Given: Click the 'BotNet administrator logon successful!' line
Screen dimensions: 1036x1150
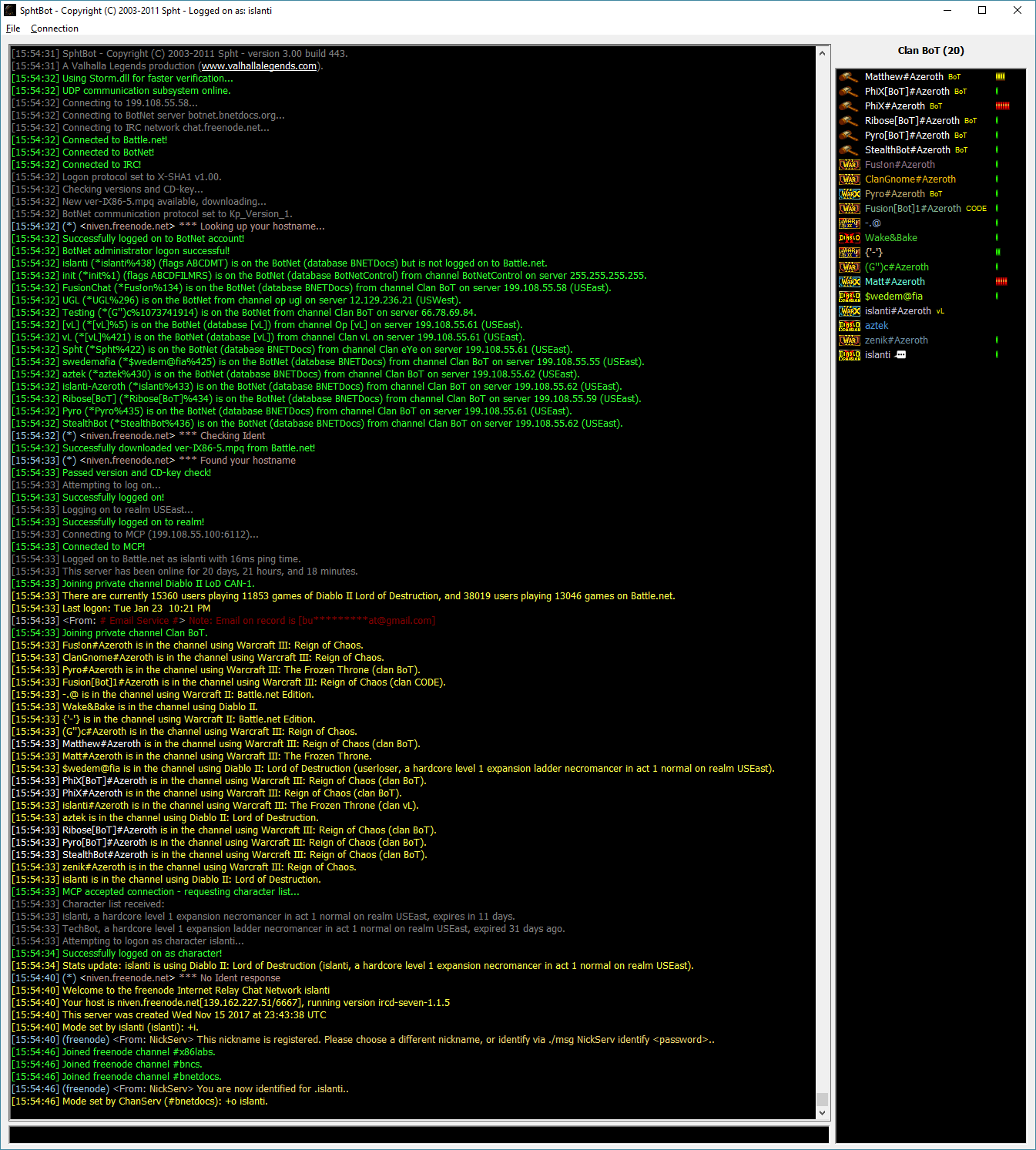Looking at the screenshot, I should pos(121,251).
